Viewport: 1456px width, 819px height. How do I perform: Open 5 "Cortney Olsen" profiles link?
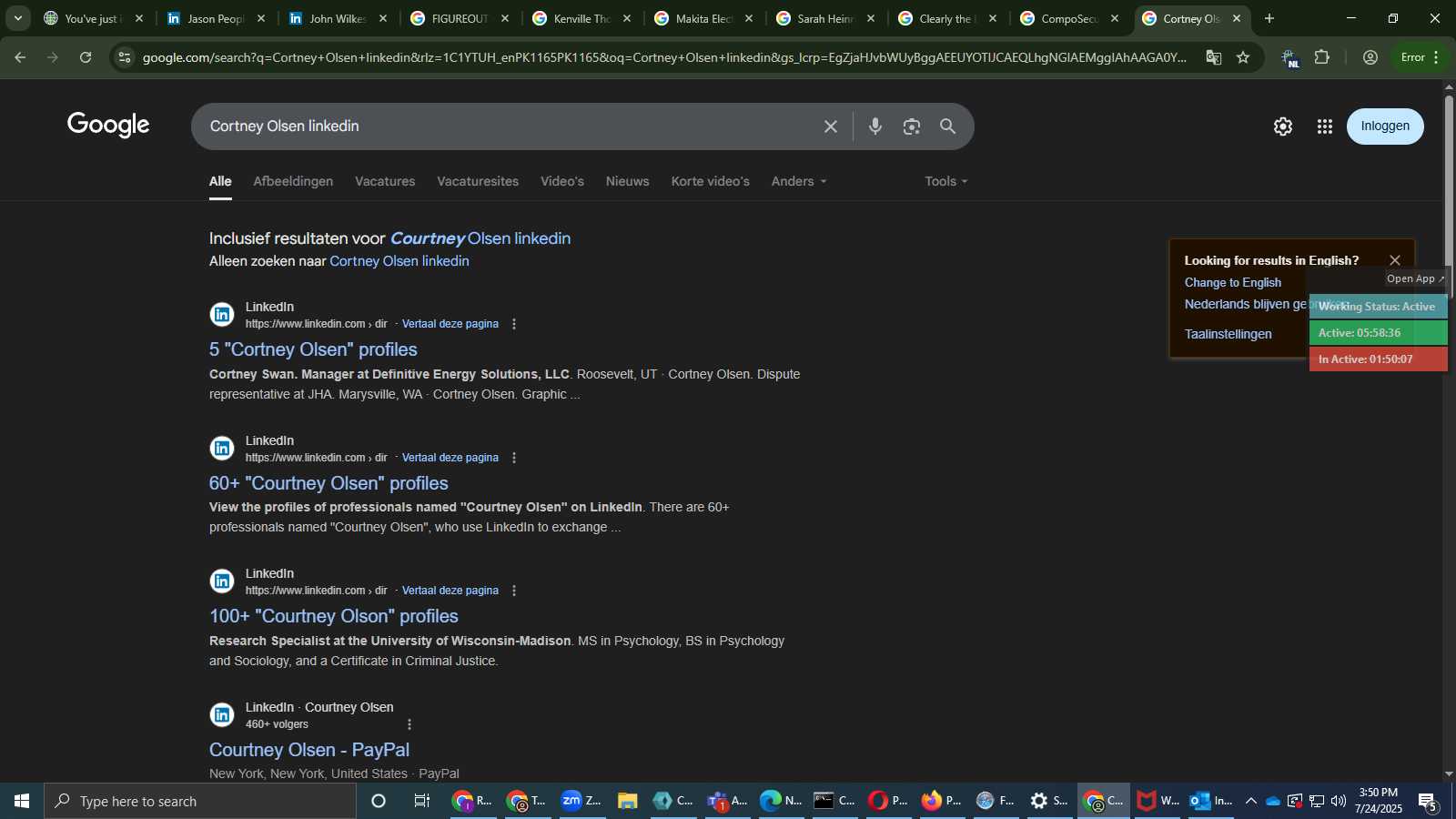point(313,349)
